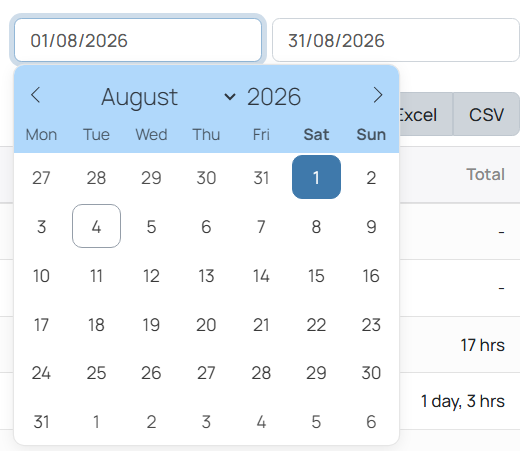Choose 15 August in the calendar

(316, 276)
